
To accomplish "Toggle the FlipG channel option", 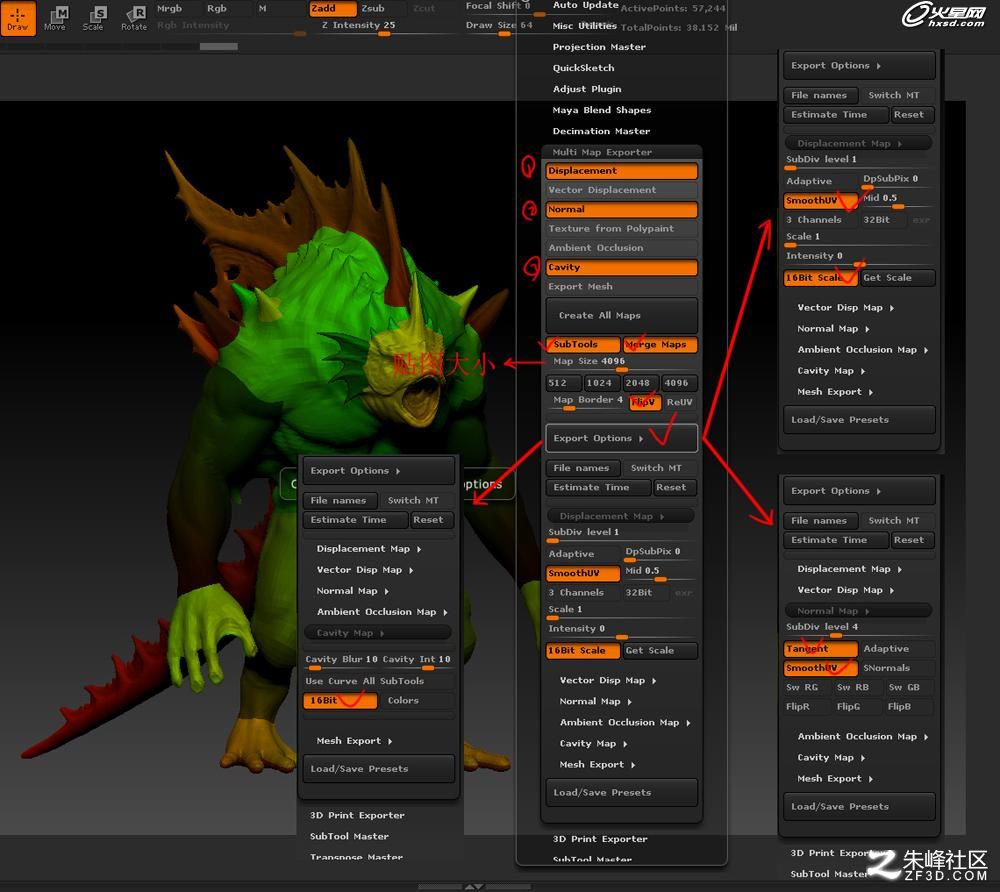I will 858,706.
